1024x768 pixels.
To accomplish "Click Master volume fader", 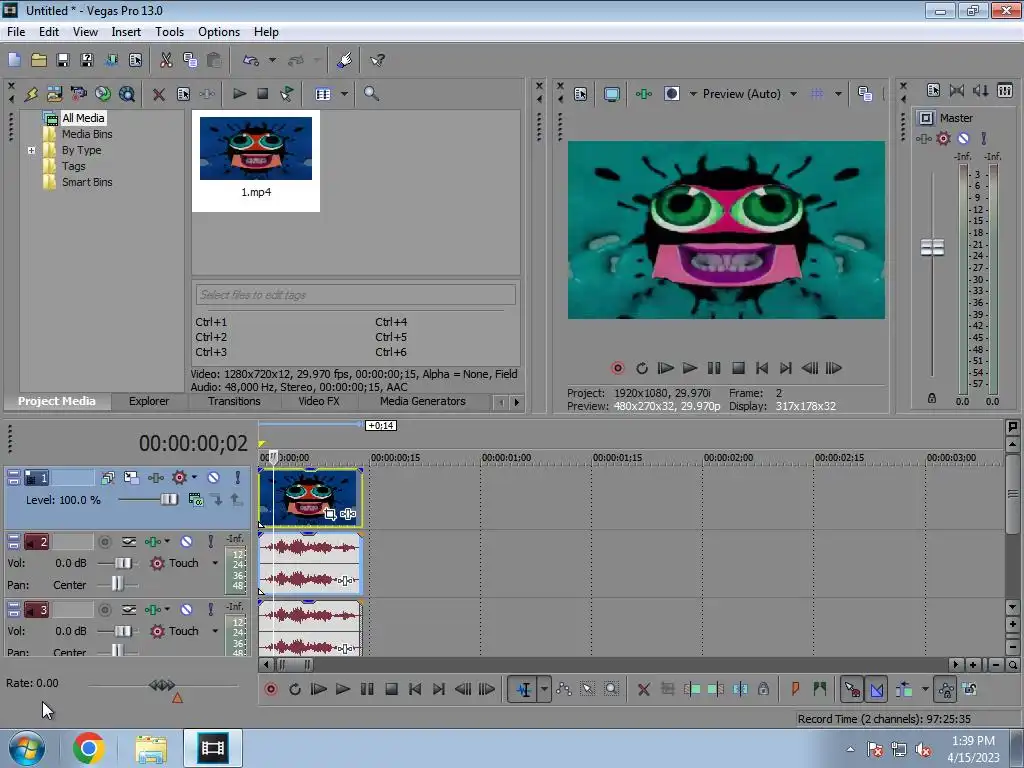I will click(x=932, y=248).
